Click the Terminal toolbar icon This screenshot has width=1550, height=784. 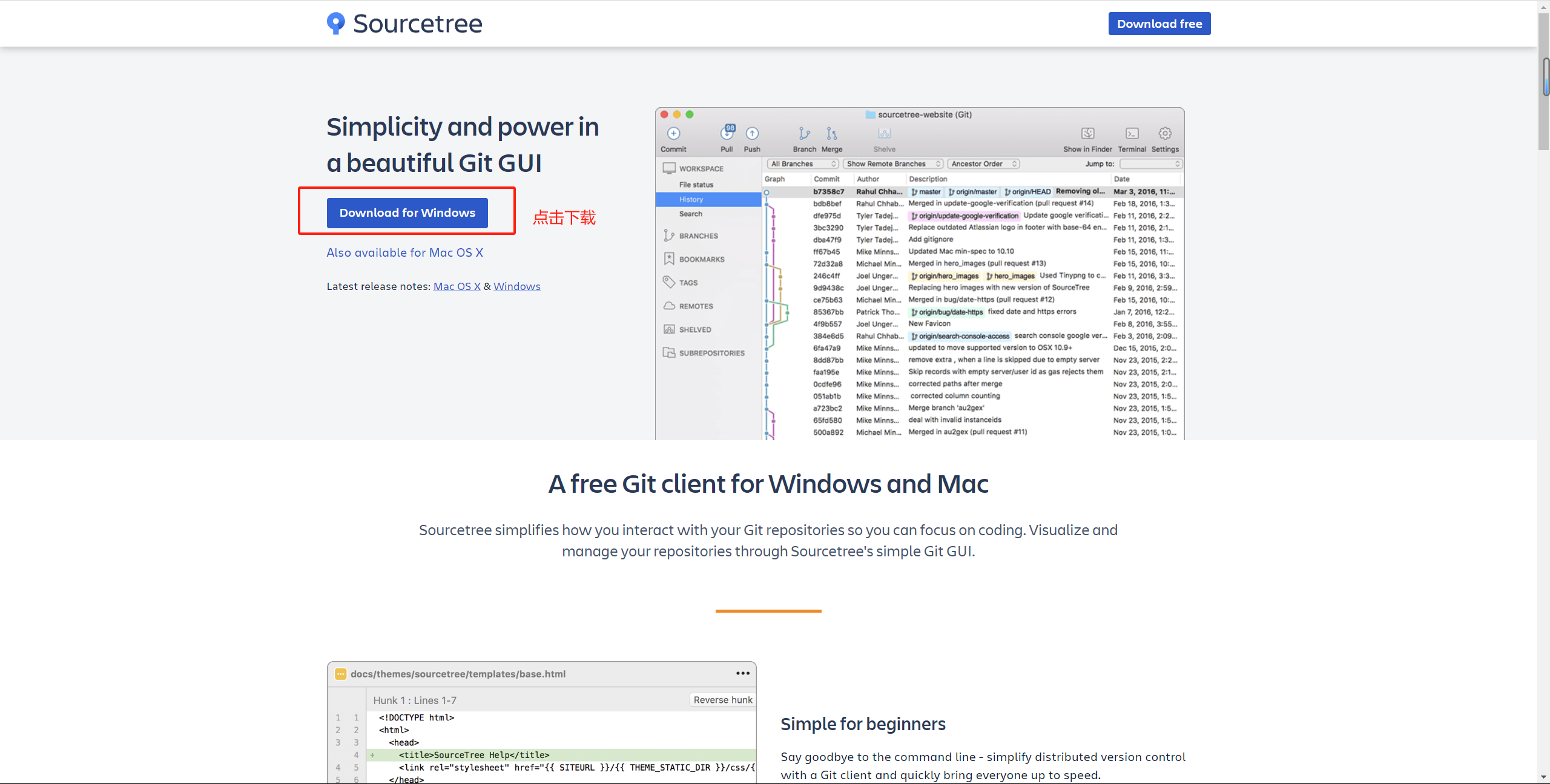pos(1132,133)
